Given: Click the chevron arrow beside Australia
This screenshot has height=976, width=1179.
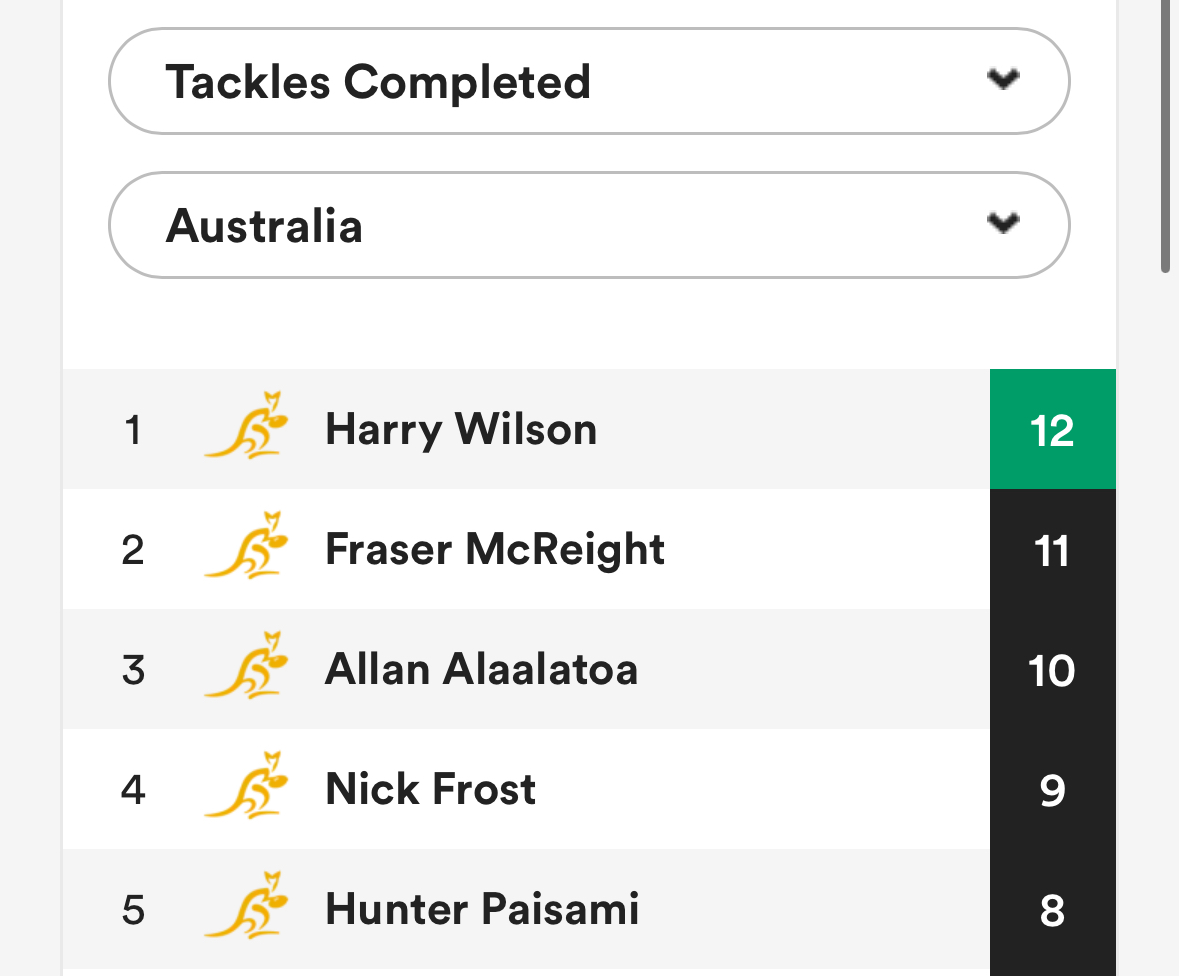Looking at the screenshot, I should [1003, 223].
